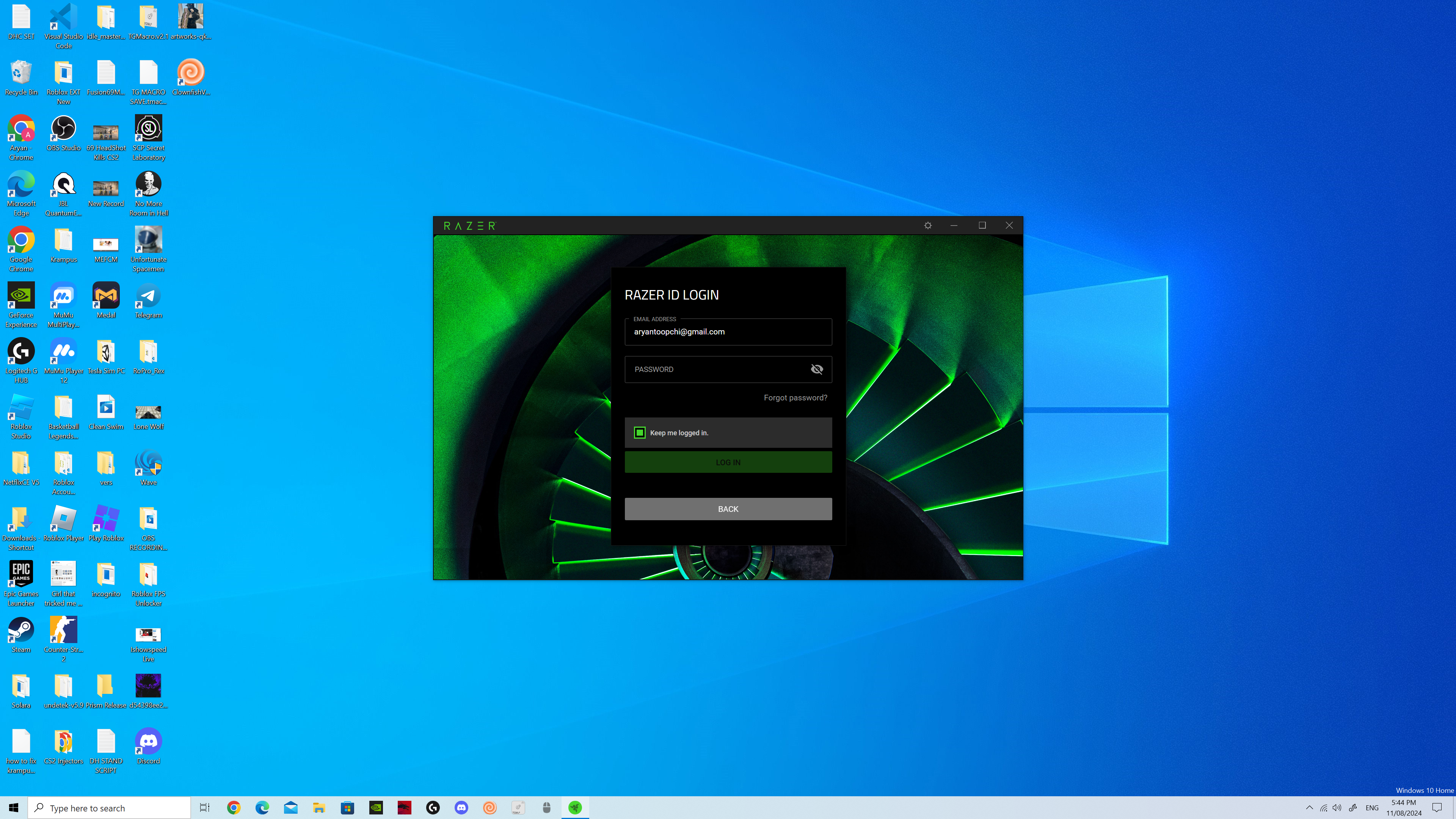1456x819 pixels.
Task: Open the notification center icon
Action: (1436, 808)
